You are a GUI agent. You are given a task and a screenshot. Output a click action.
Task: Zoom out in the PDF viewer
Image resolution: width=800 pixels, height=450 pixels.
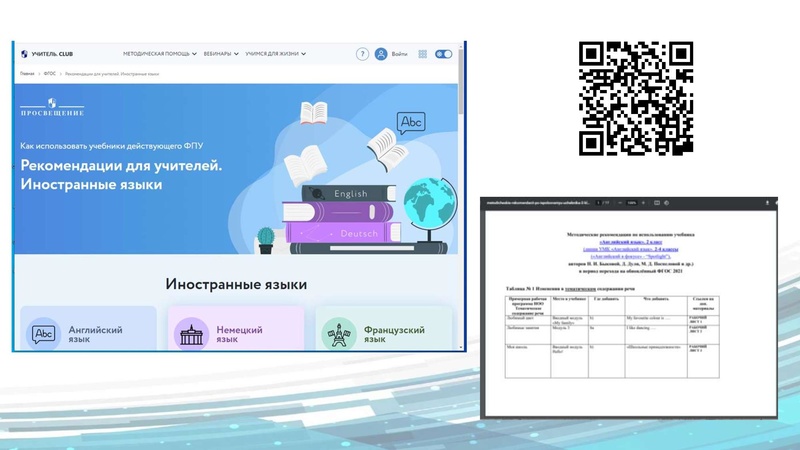tap(620, 203)
